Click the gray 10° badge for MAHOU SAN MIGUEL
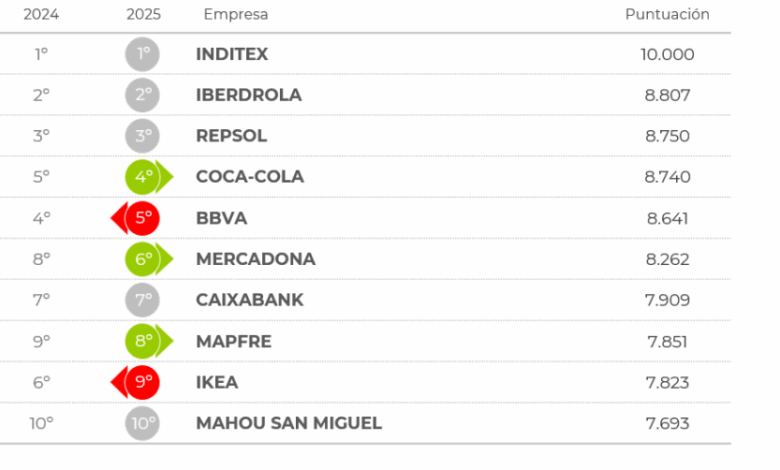The height and width of the screenshot is (470, 780). (x=143, y=423)
